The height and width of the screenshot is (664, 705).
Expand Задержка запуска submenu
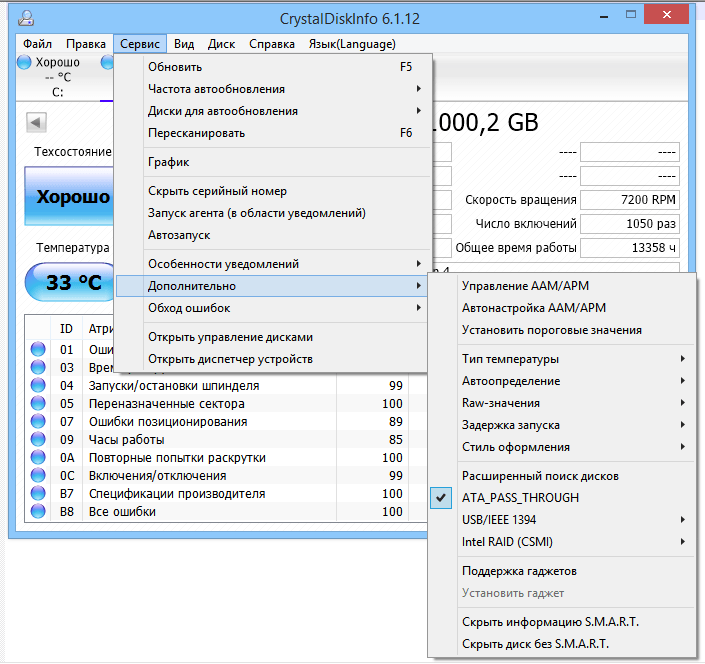(x=562, y=425)
